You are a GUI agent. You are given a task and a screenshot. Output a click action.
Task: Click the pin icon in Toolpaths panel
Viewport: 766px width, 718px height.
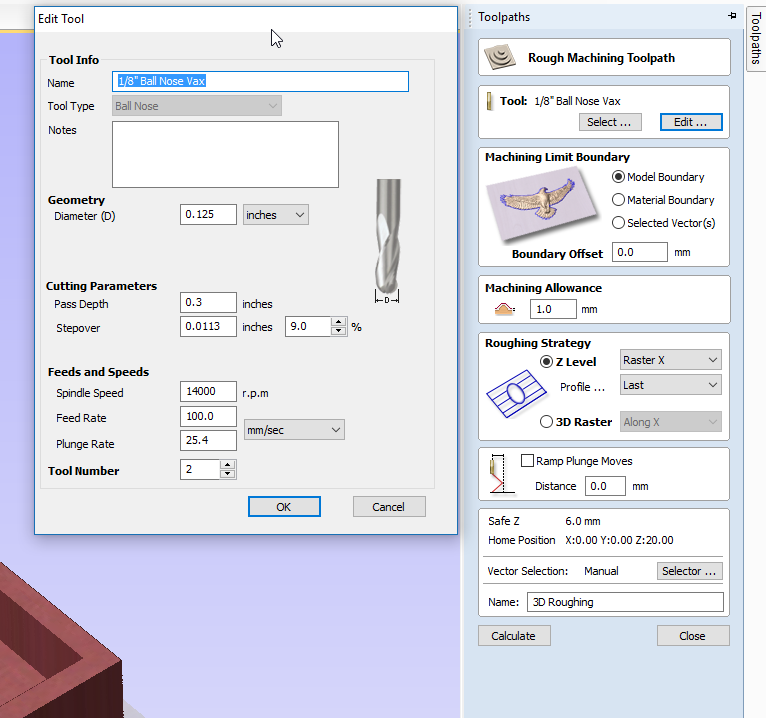click(732, 16)
